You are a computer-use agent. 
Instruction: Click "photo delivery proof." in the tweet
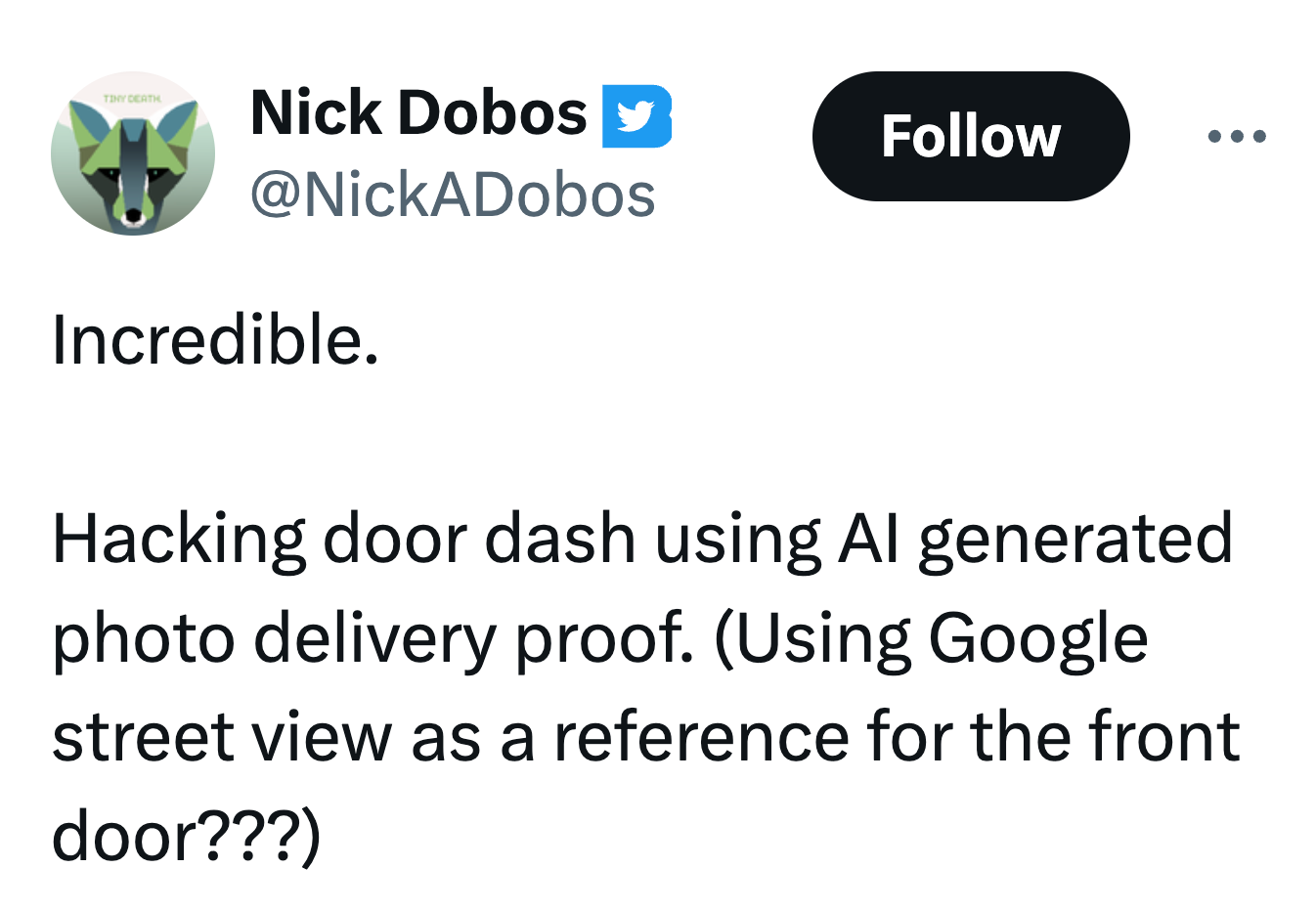(372, 639)
